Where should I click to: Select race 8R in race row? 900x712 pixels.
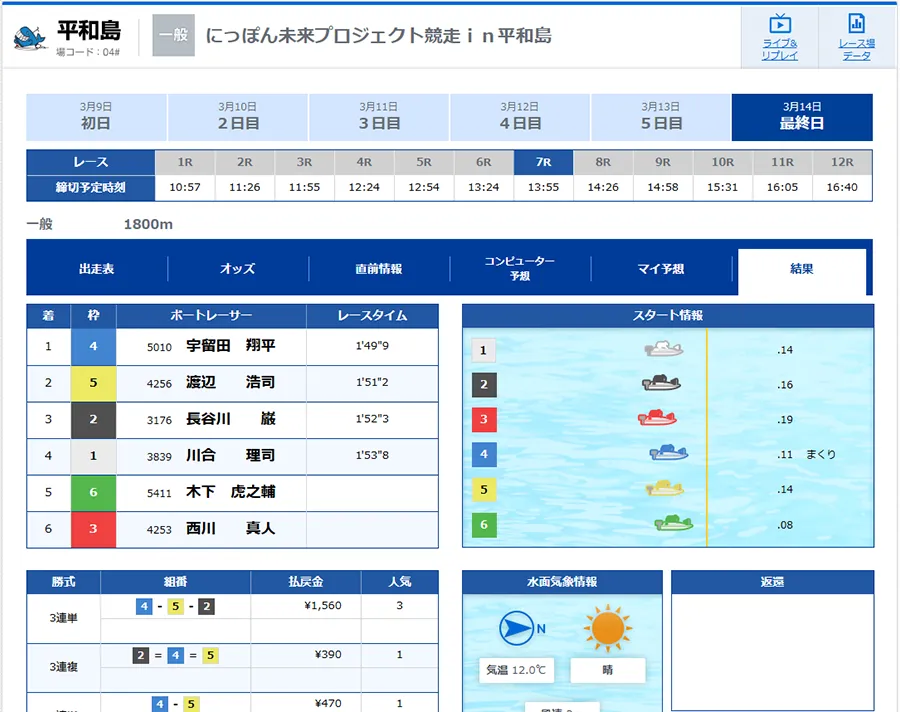coord(603,162)
